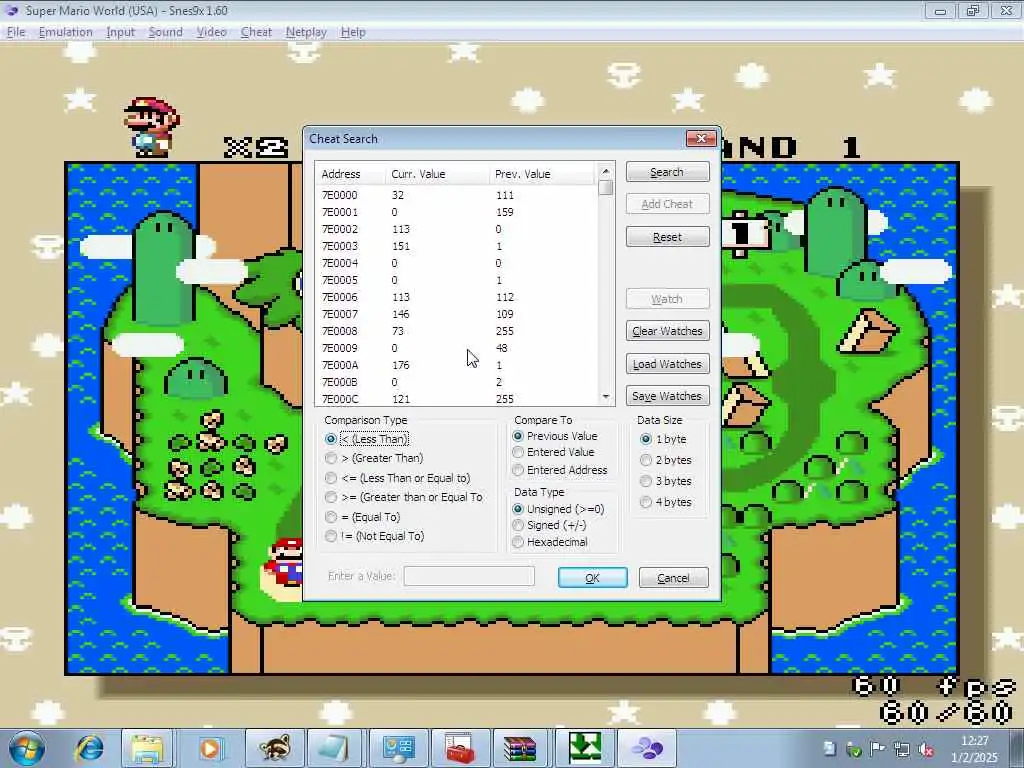Image resolution: width=1024 pixels, height=768 pixels.
Task: Select Less Than comparison type
Action: (367, 440)
